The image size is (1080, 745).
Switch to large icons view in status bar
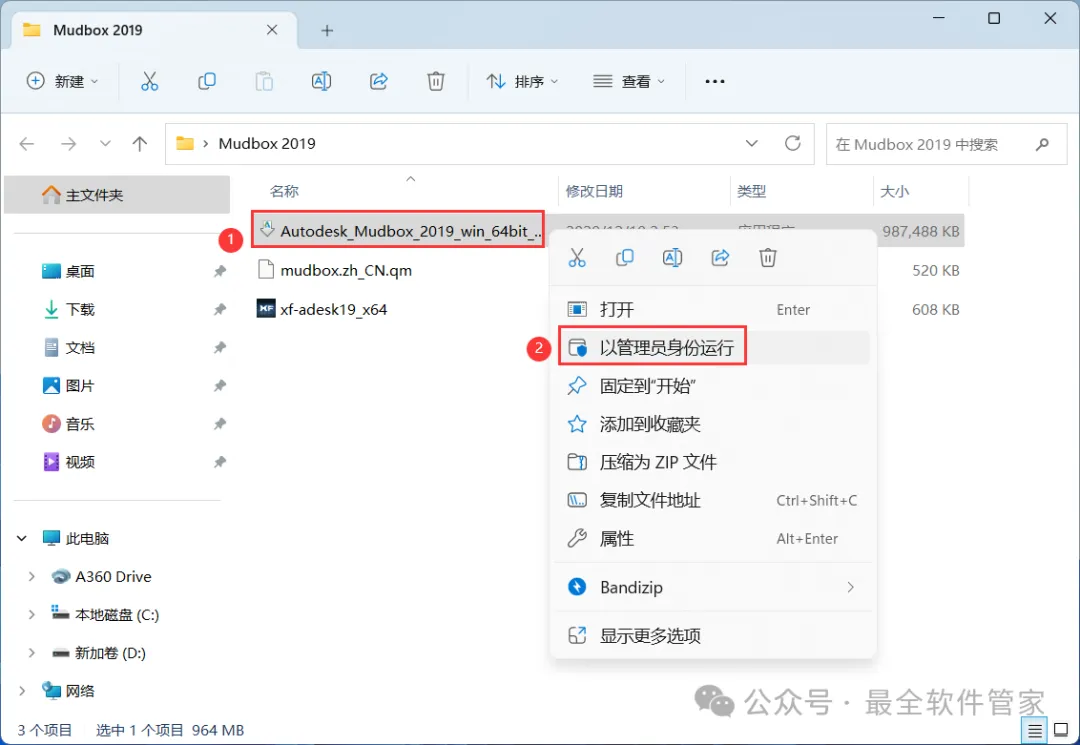pos(1061,731)
